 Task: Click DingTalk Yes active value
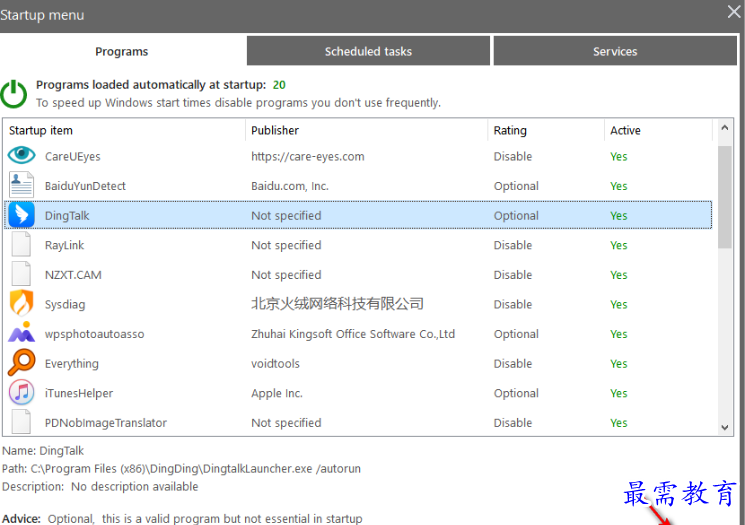pos(619,216)
